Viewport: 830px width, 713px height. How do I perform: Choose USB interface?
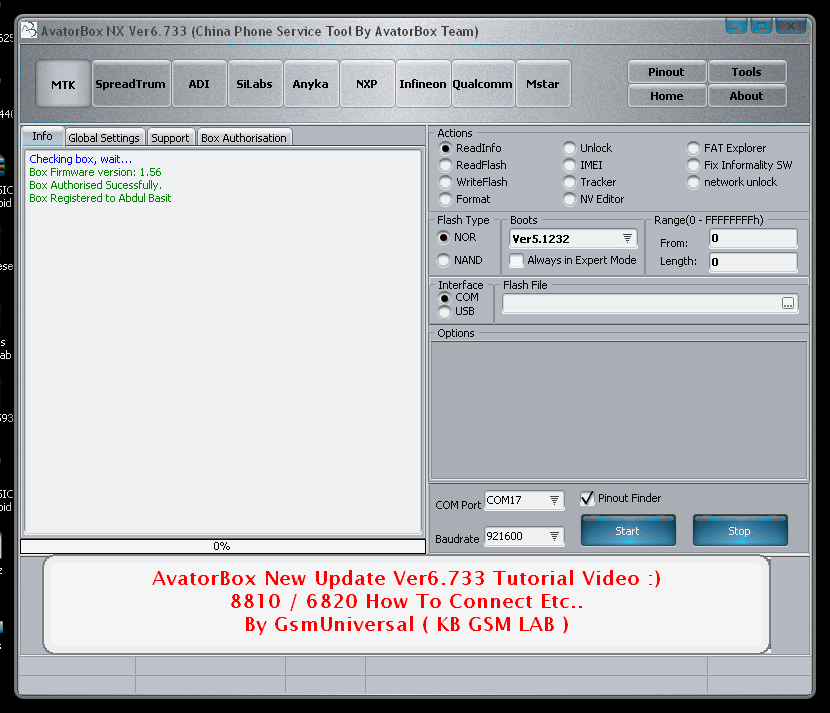(x=457, y=311)
